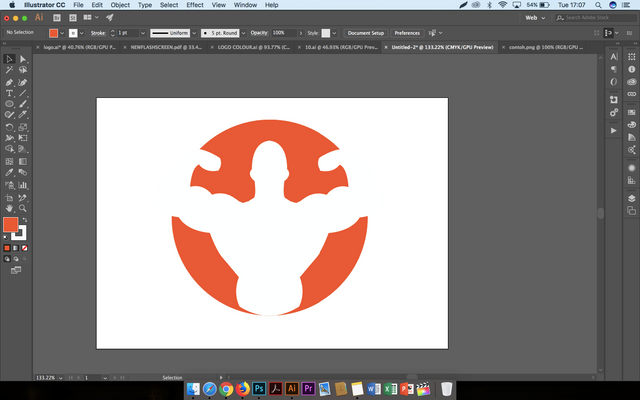Select the Column Graph tool
The height and width of the screenshot is (400, 640).
23,185
